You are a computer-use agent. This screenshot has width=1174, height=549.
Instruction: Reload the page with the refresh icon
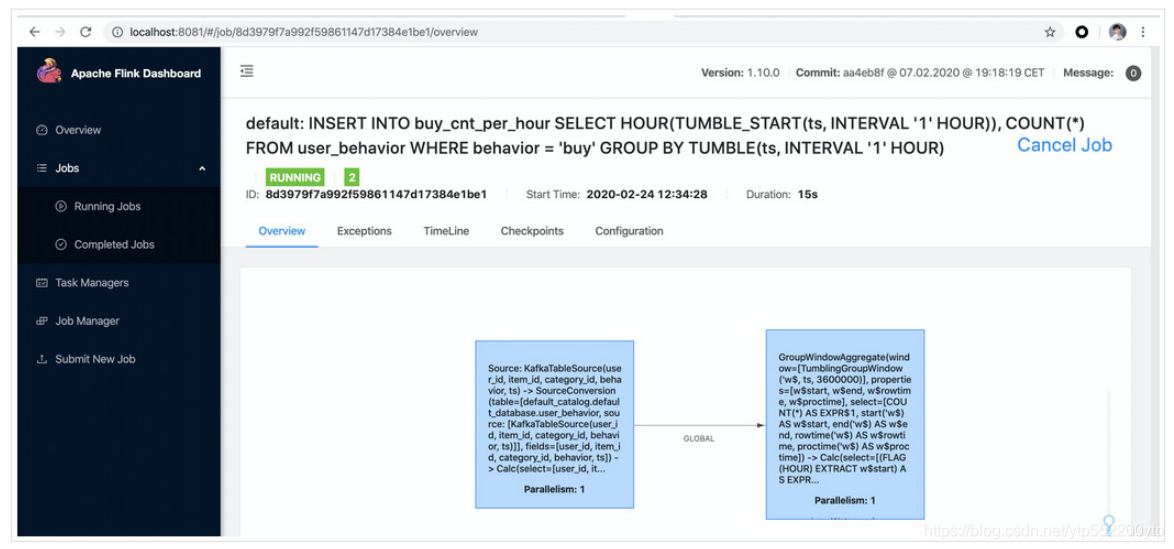pyautogui.click(x=85, y=32)
